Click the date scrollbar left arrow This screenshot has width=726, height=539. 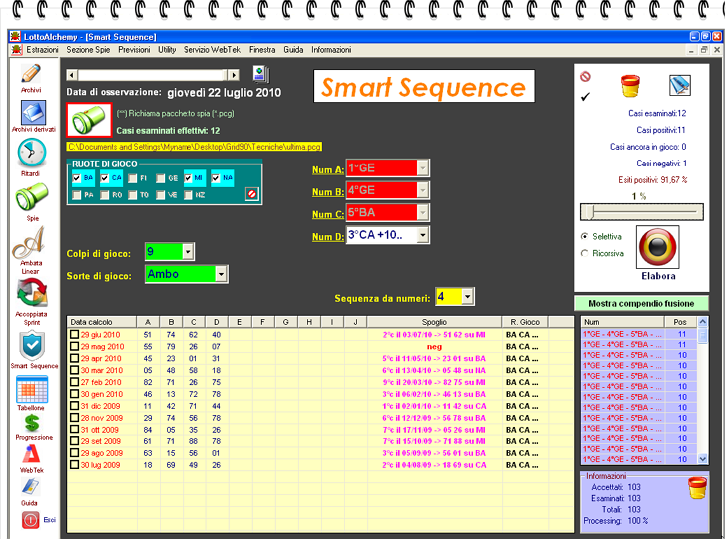click(72, 75)
